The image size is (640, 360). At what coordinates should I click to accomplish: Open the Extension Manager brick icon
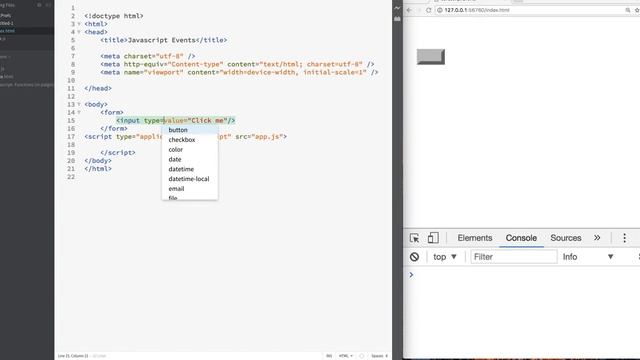397,19
